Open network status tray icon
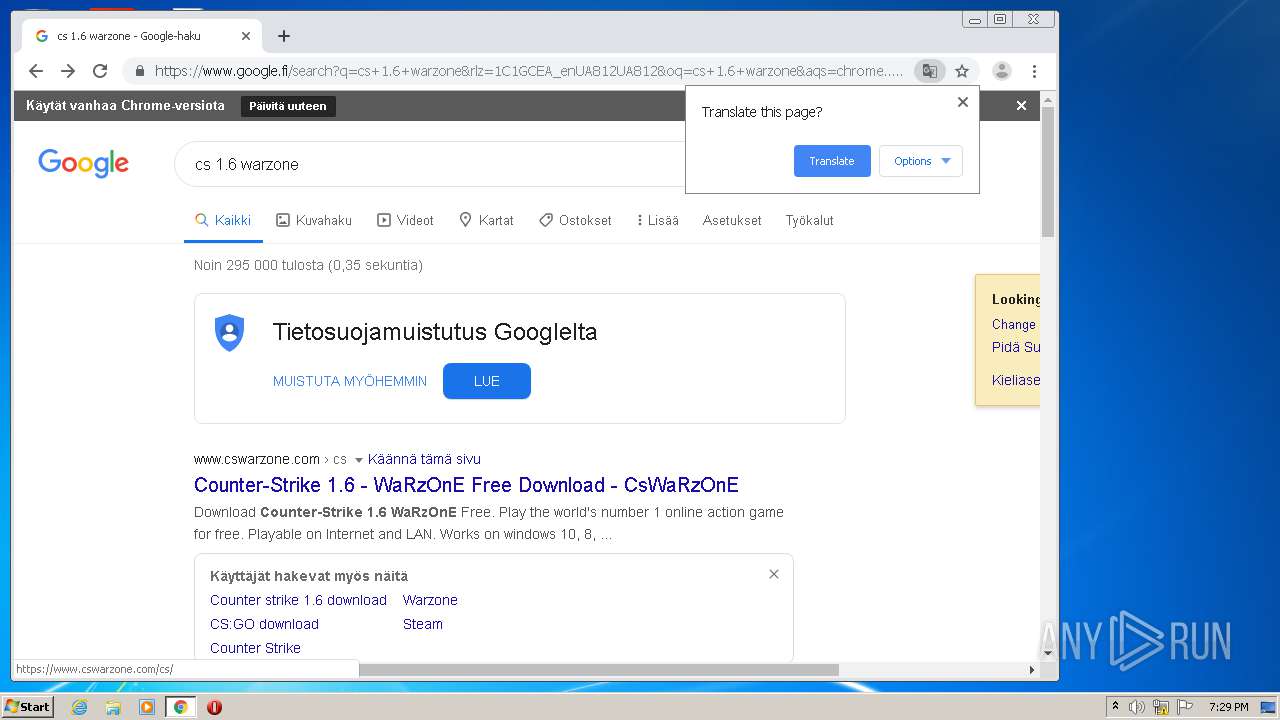This screenshot has height=720, width=1280. [1161, 707]
